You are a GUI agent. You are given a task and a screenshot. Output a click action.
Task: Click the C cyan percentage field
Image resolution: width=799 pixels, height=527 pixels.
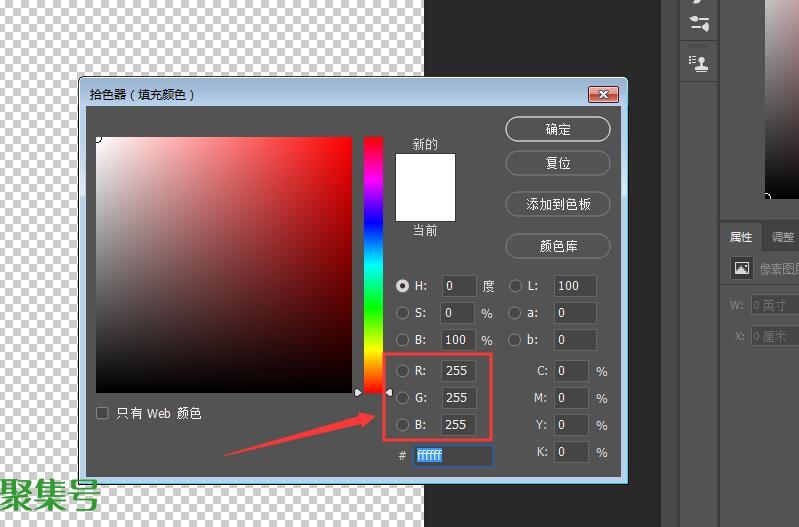(x=571, y=371)
